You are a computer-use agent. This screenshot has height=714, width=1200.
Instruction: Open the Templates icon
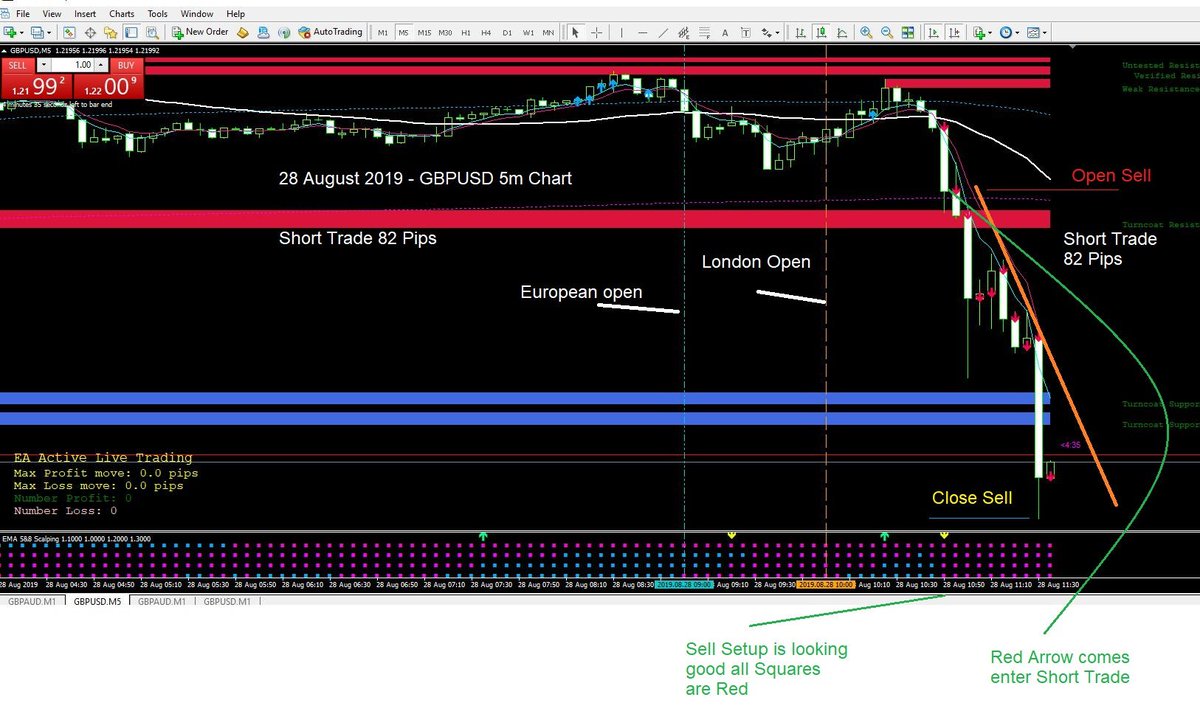pos(1033,32)
